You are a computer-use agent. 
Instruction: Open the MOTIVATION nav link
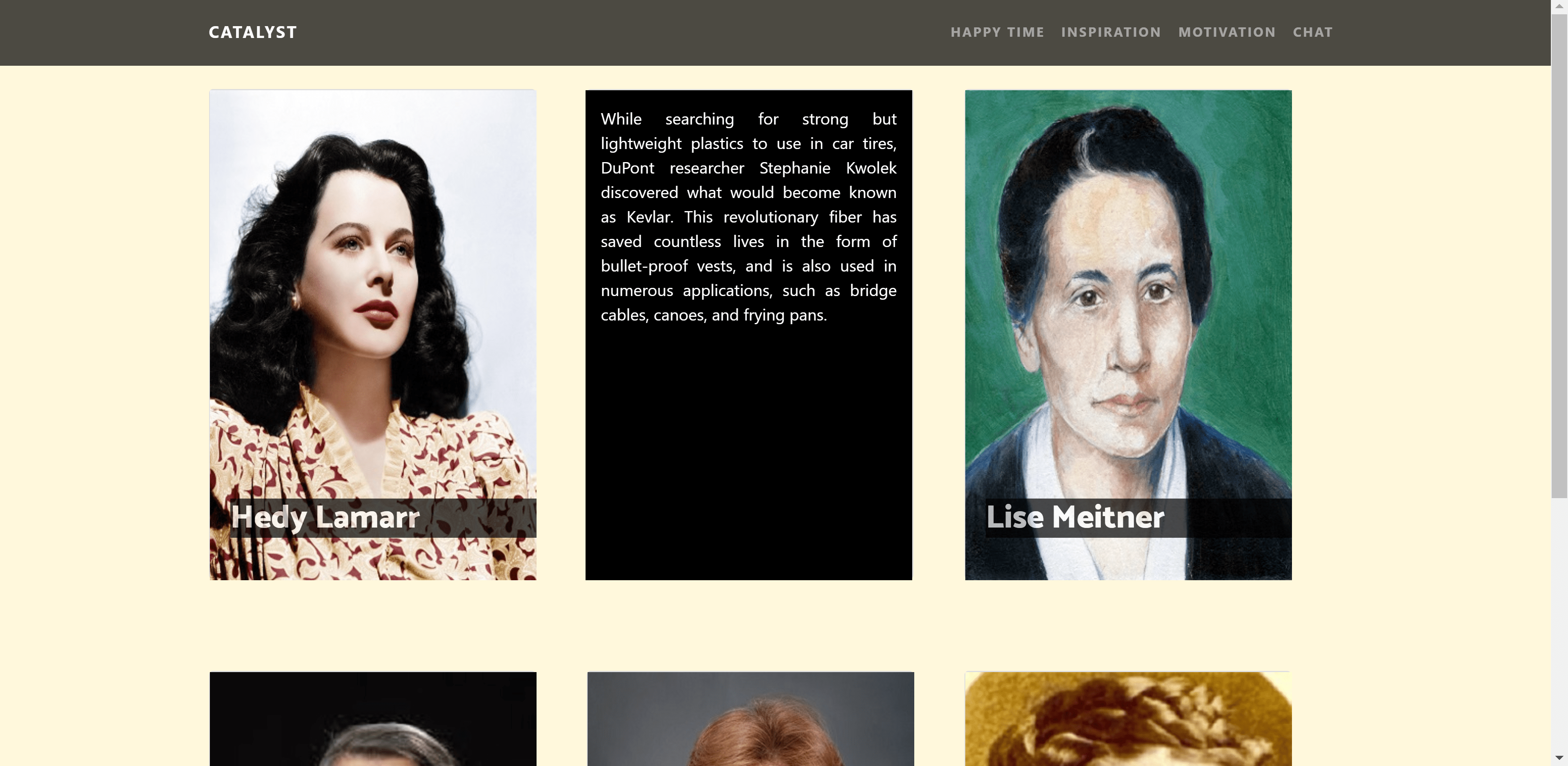(1227, 32)
